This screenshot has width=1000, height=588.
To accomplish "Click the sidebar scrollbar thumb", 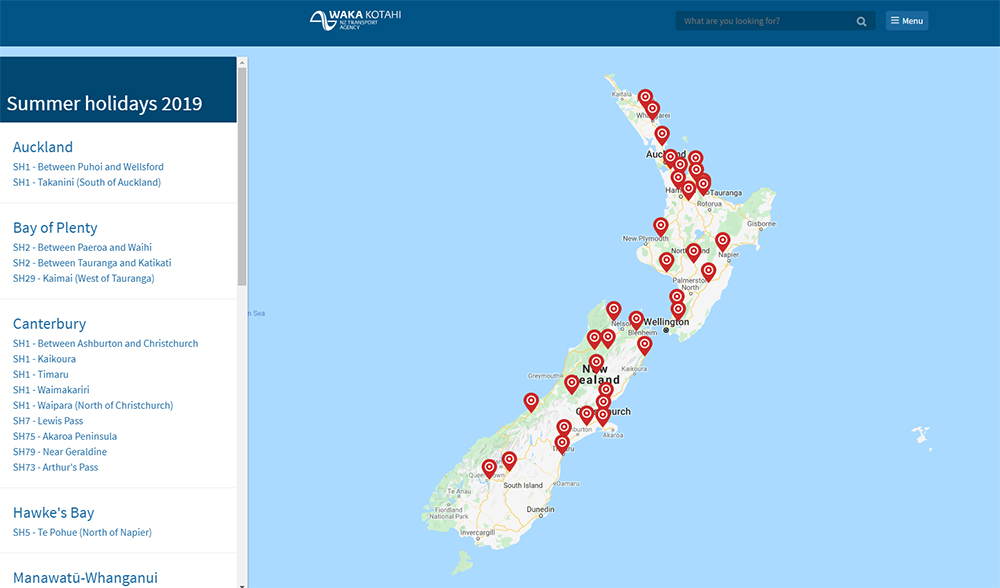I will click(x=242, y=175).
